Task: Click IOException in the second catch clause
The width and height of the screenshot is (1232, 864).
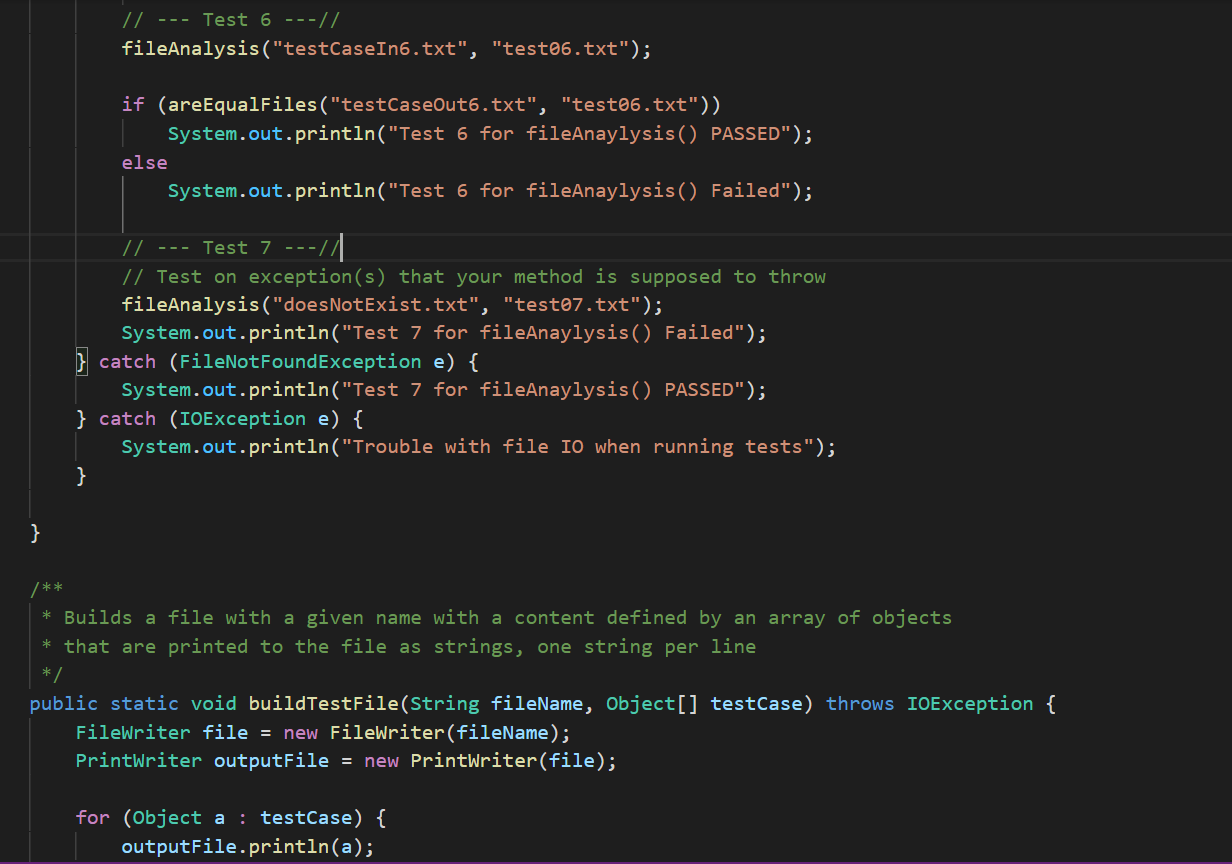Action: pos(242,419)
